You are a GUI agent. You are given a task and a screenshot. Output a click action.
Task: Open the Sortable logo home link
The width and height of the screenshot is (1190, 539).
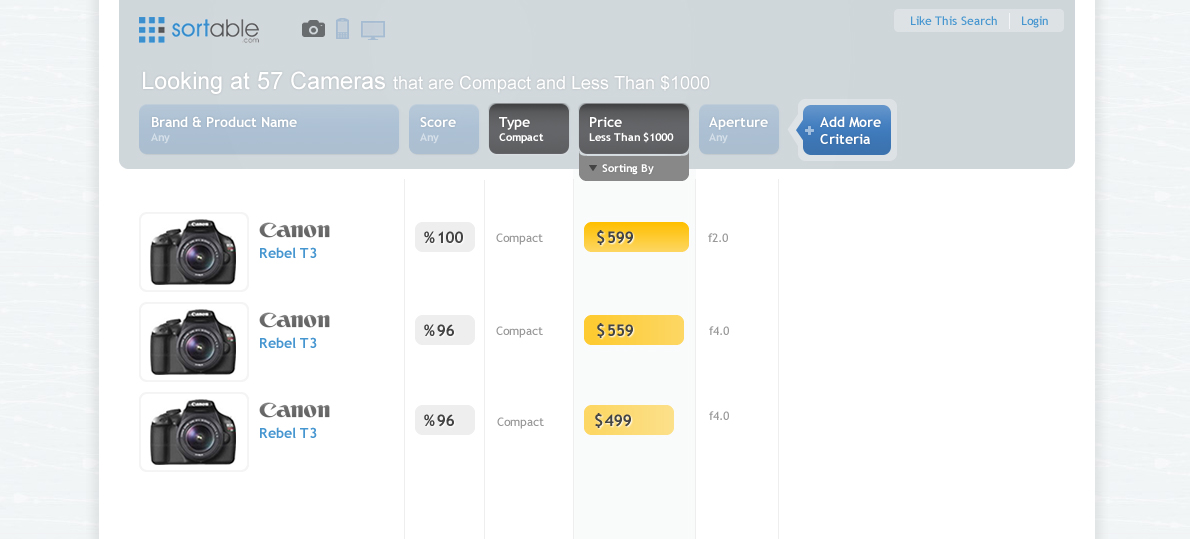(199, 30)
